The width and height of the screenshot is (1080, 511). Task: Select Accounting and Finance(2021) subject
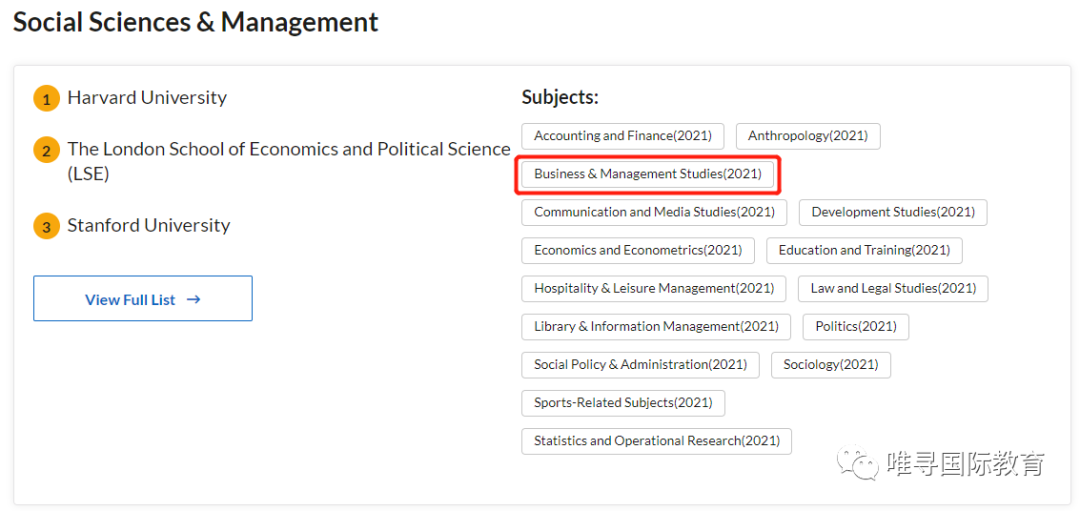[622, 136]
